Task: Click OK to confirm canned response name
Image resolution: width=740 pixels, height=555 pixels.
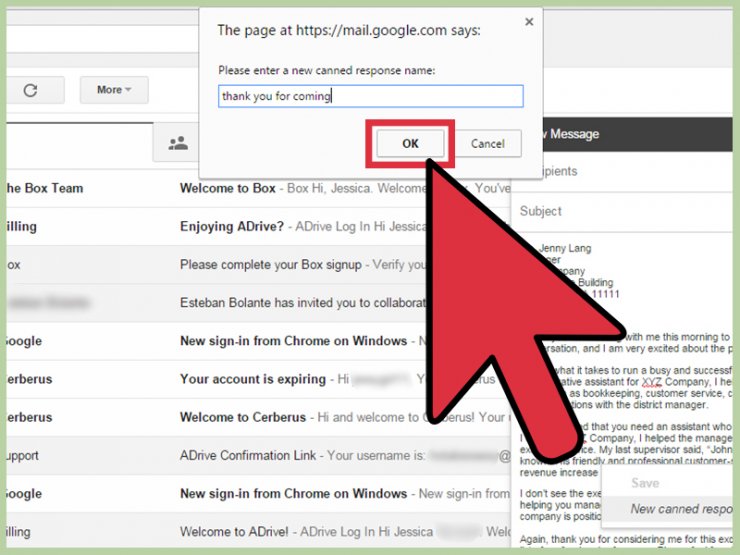Action: pyautogui.click(x=410, y=144)
